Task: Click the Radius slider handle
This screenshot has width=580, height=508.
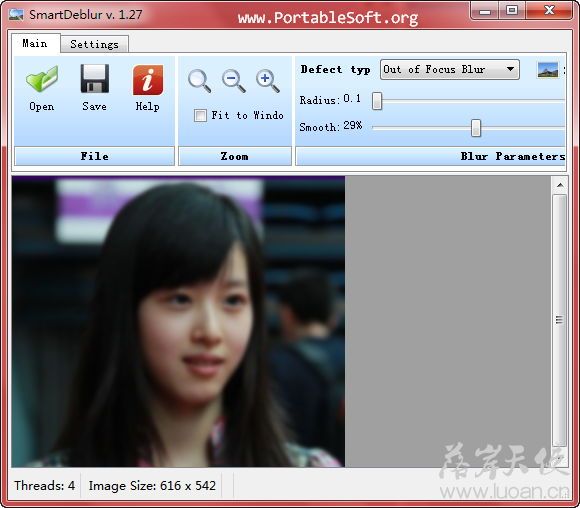Action: tap(377, 101)
